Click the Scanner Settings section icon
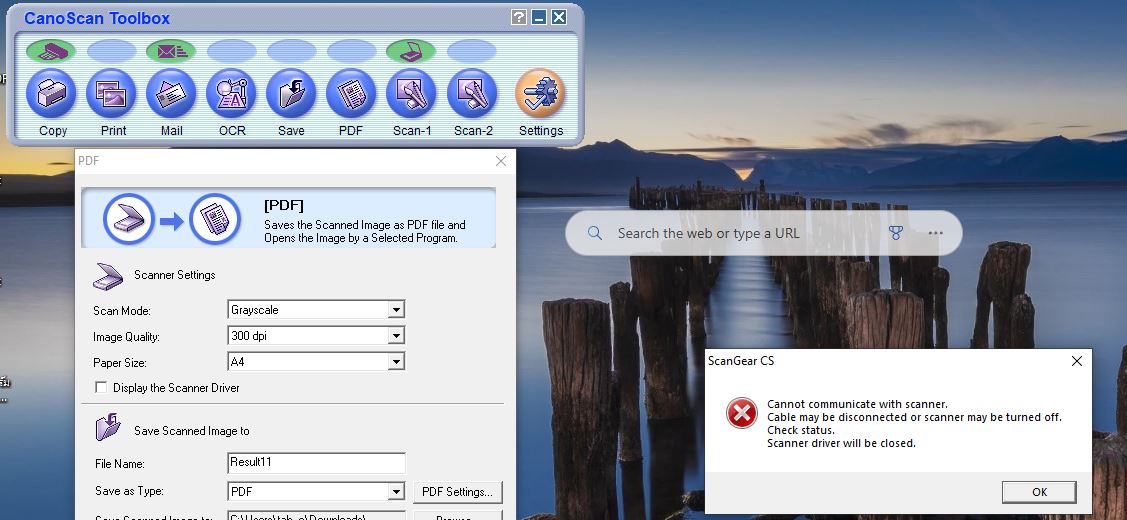Viewport: 1127px width, 520px height. tap(108, 276)
